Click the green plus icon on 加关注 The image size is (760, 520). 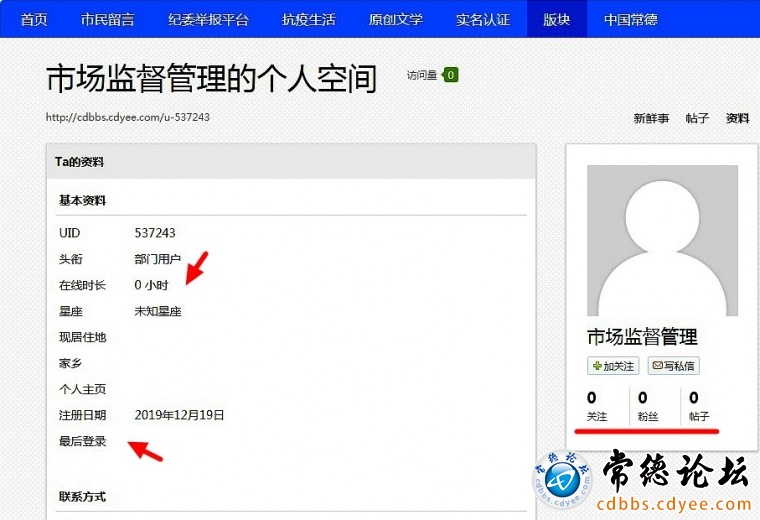pos(597,366)
